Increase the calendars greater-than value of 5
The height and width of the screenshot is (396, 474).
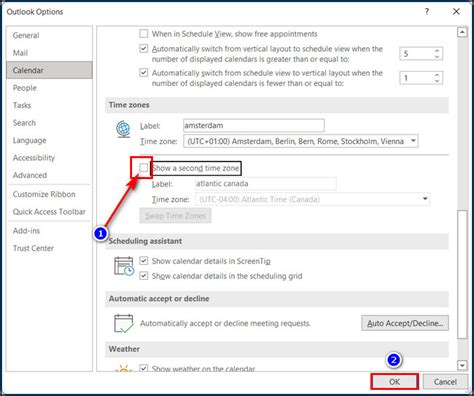pos(437,51)
